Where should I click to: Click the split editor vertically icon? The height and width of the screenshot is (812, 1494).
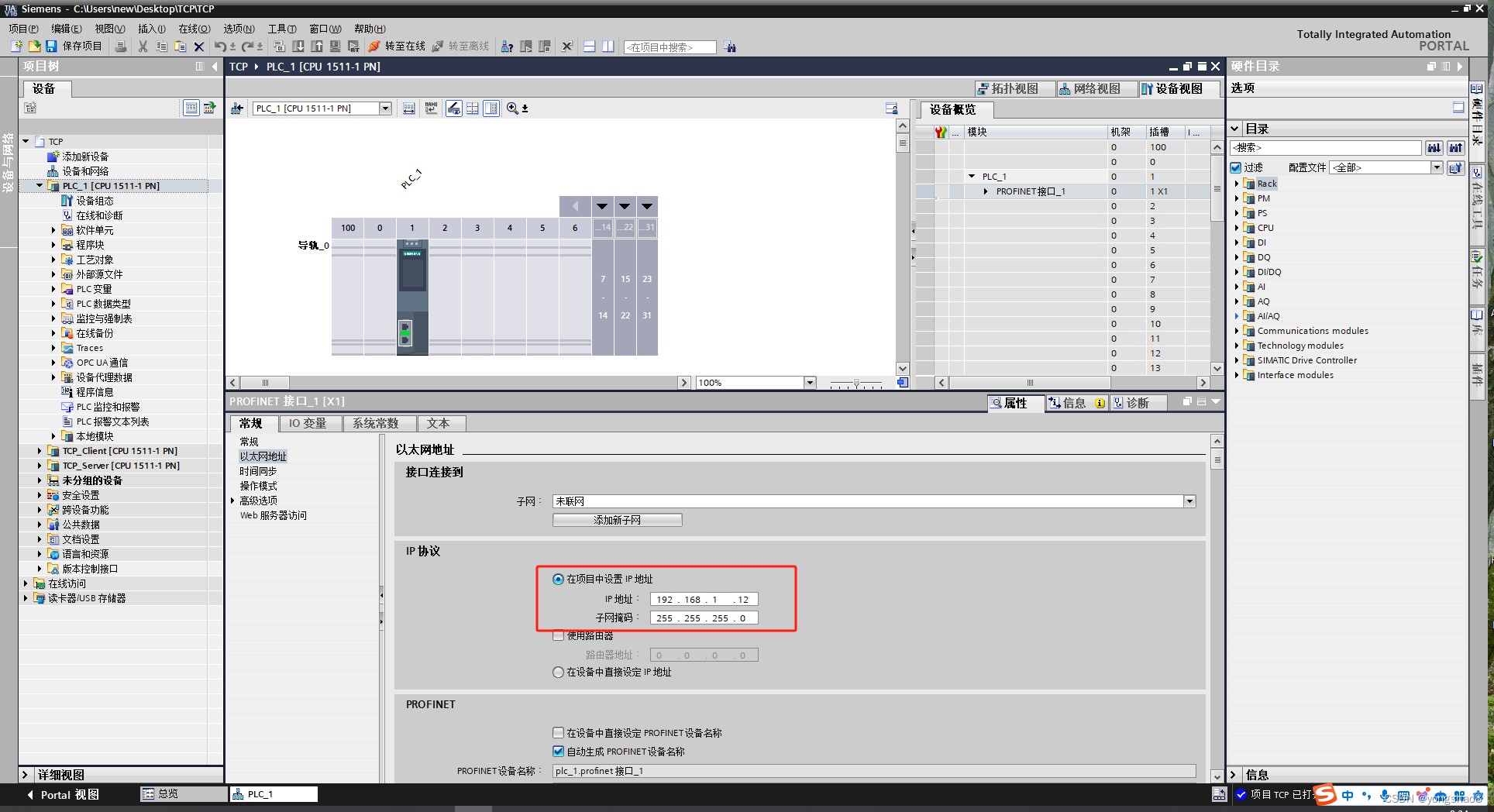[x=608, y=46]
